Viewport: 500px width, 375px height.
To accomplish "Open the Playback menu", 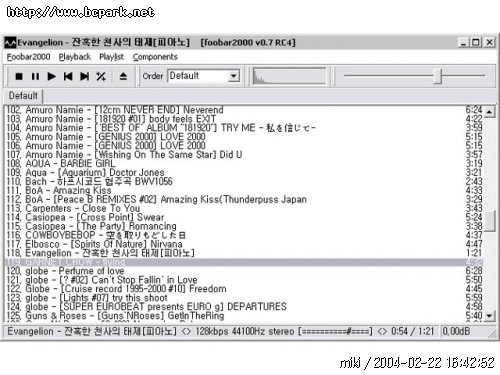I will (x=75, y=57).
